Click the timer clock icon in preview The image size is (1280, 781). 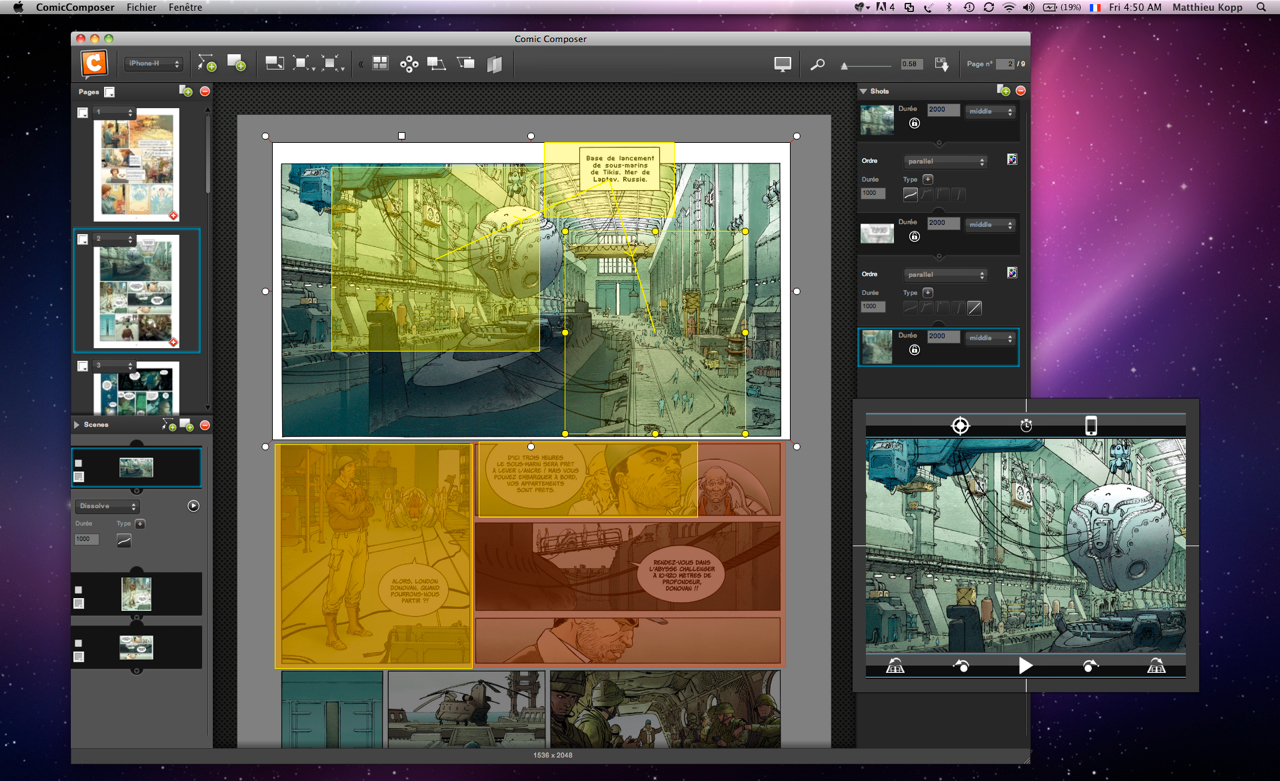[1026, 425]
